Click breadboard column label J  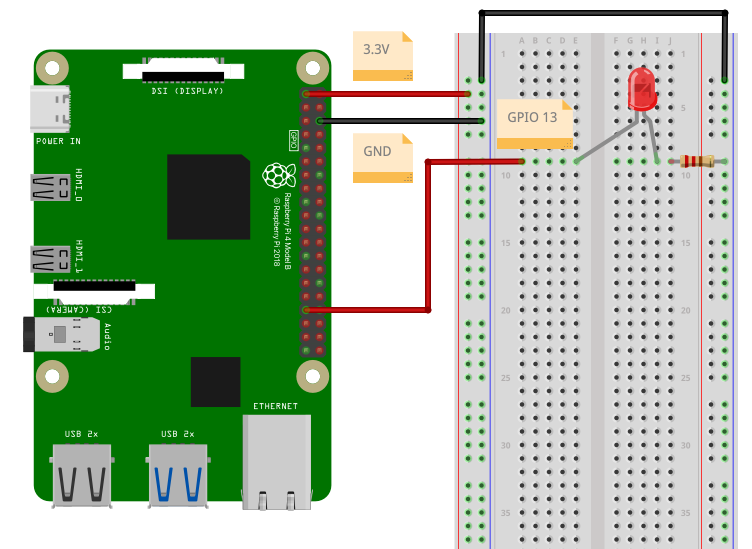pos(670,41)
